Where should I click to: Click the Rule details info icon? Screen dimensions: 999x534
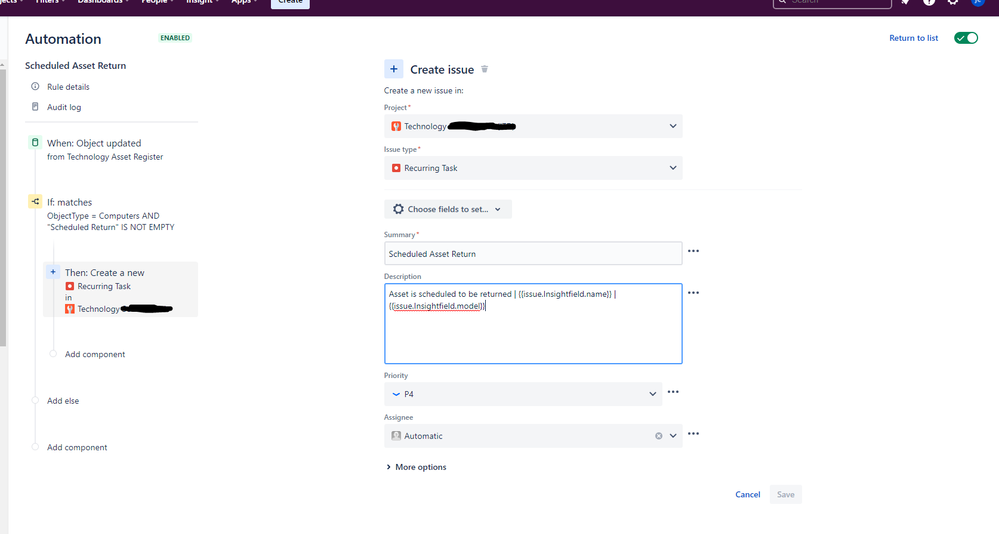click(35, 87)
